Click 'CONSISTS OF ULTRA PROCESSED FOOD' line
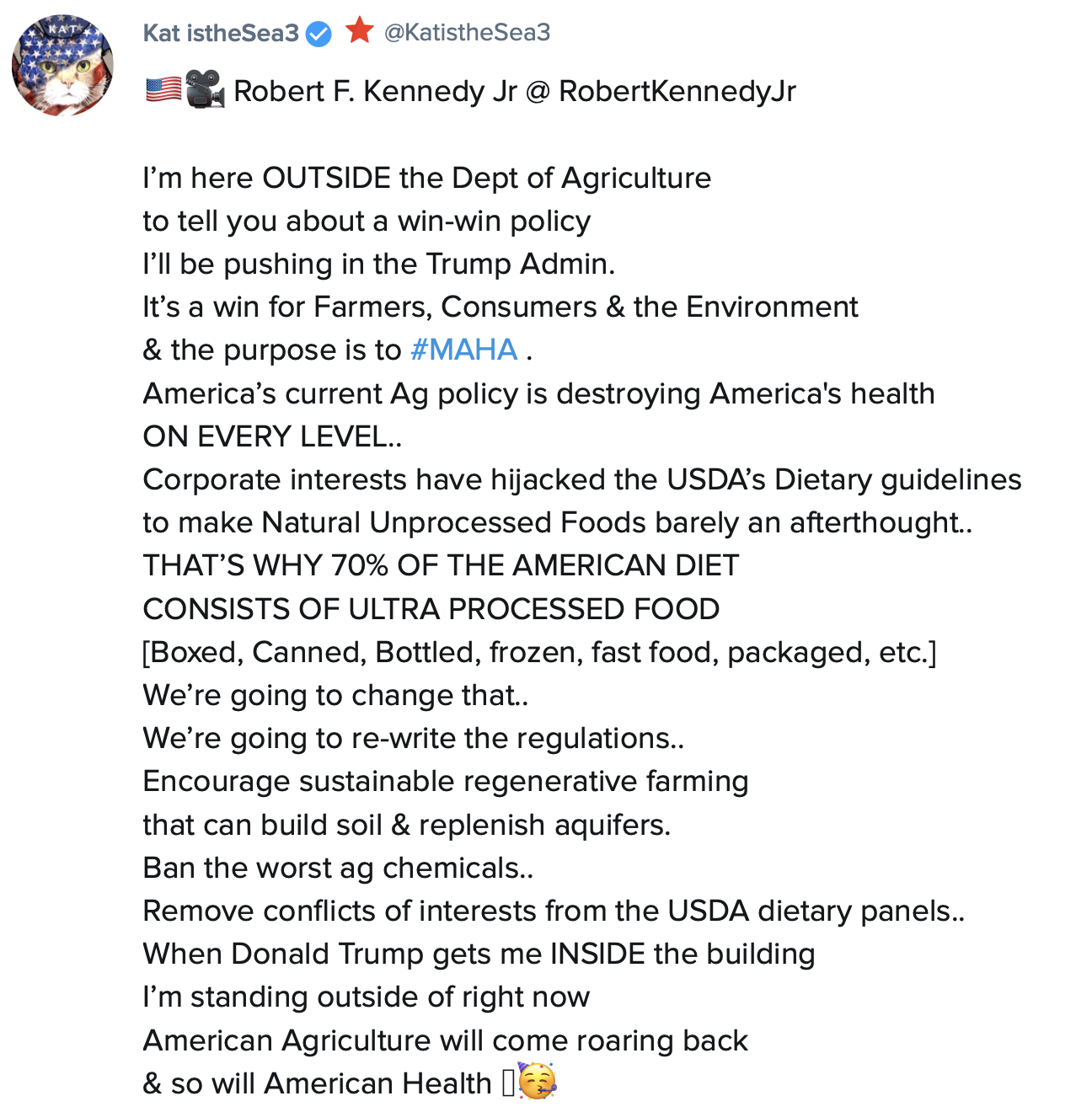 [431, 609]
